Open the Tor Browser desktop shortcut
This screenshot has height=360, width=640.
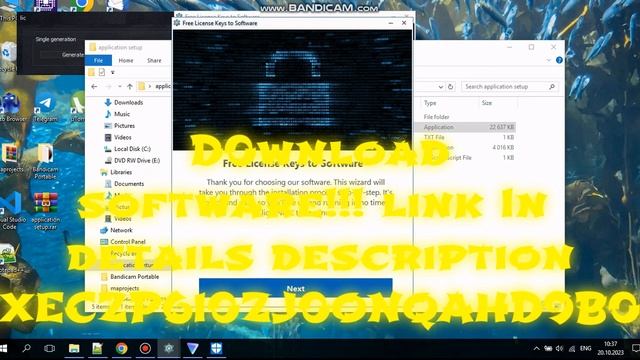pyautogui.click(x=11, y=108)
